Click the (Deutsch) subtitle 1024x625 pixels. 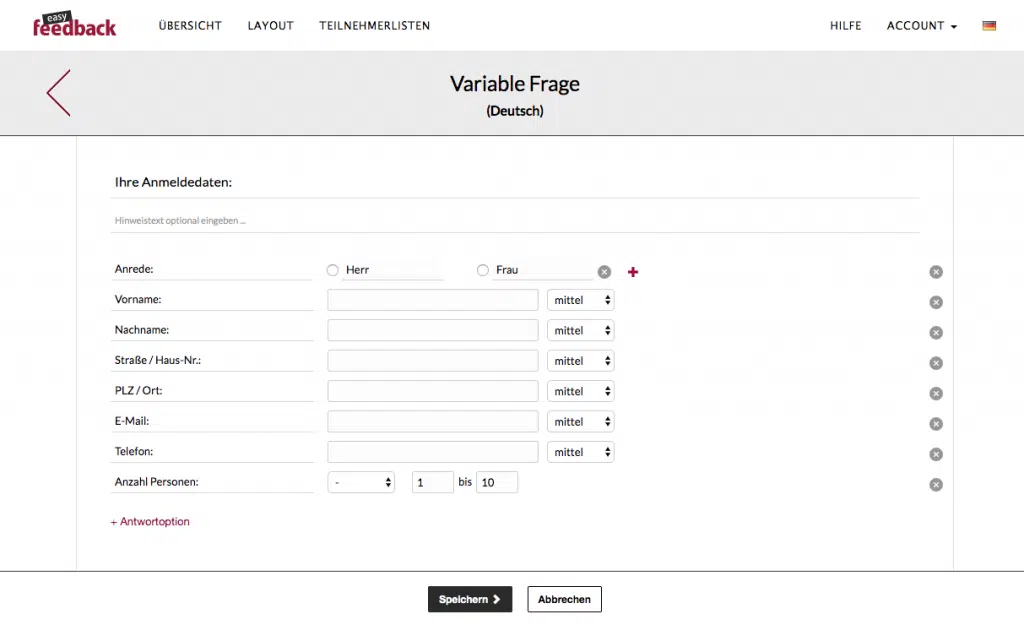click(515, 111)
